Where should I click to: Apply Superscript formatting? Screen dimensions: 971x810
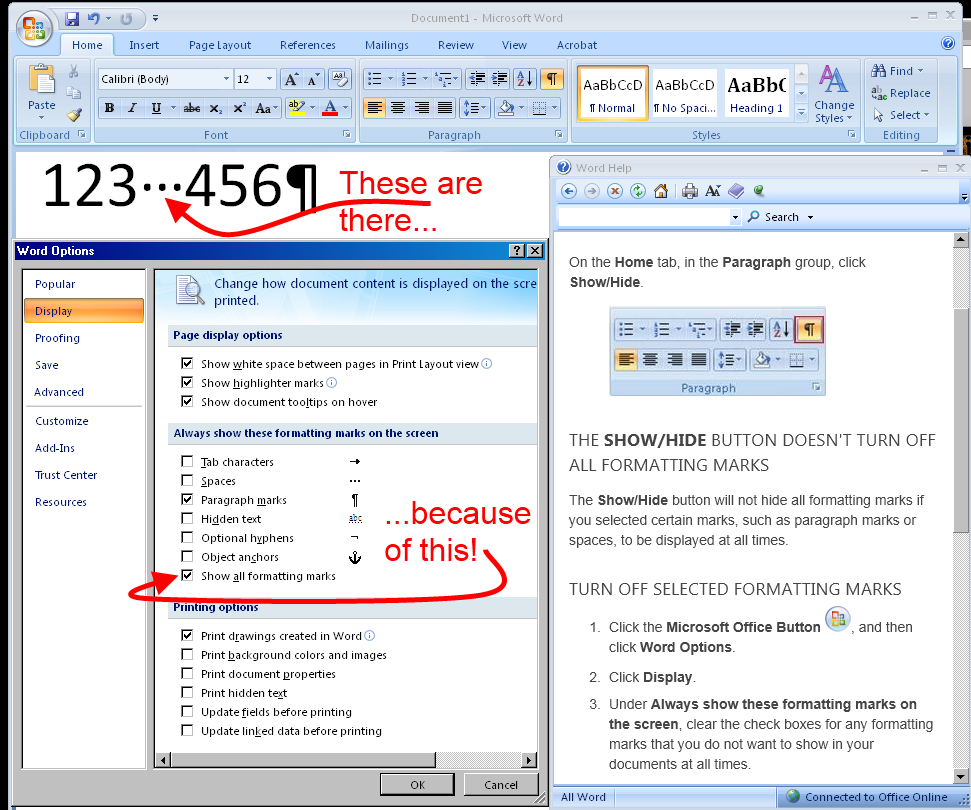tap(240, 108)
